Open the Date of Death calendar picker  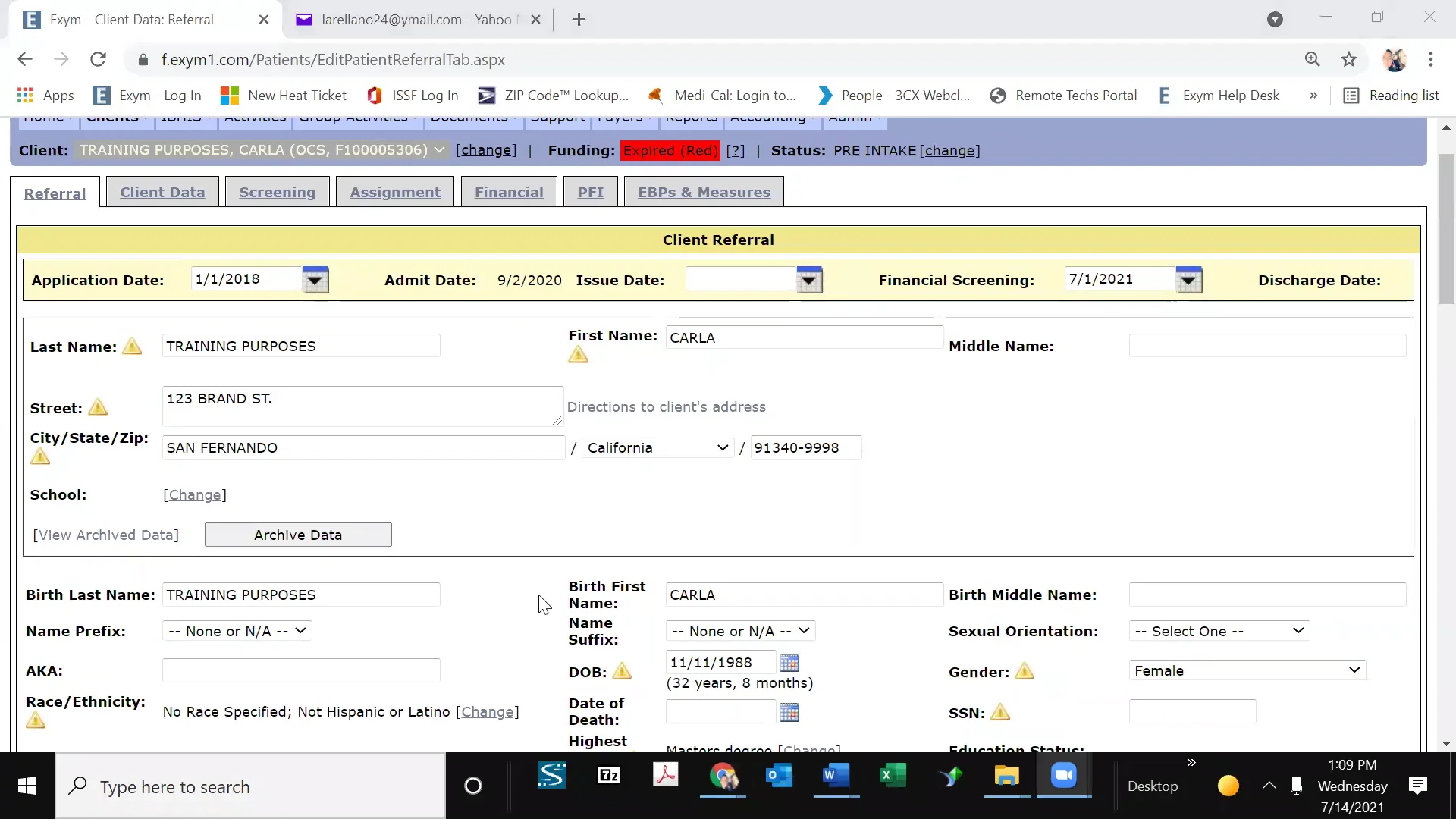pos(789,711)
